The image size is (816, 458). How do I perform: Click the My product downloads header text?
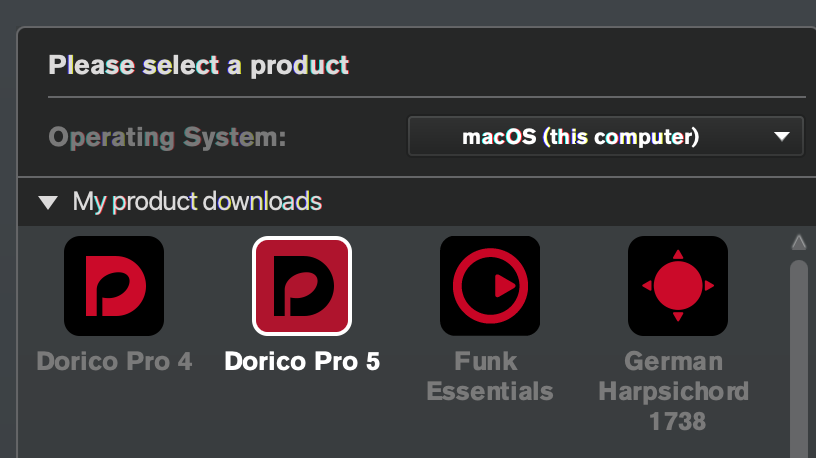[197, 202]
